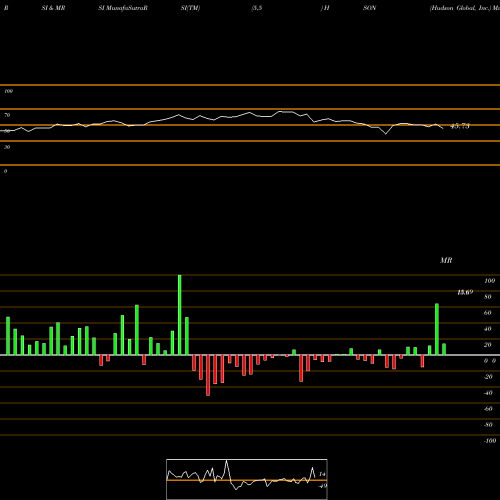Click the RSI panel 70 level label
The width and height of the screenshot is (500, 500).
7,115
